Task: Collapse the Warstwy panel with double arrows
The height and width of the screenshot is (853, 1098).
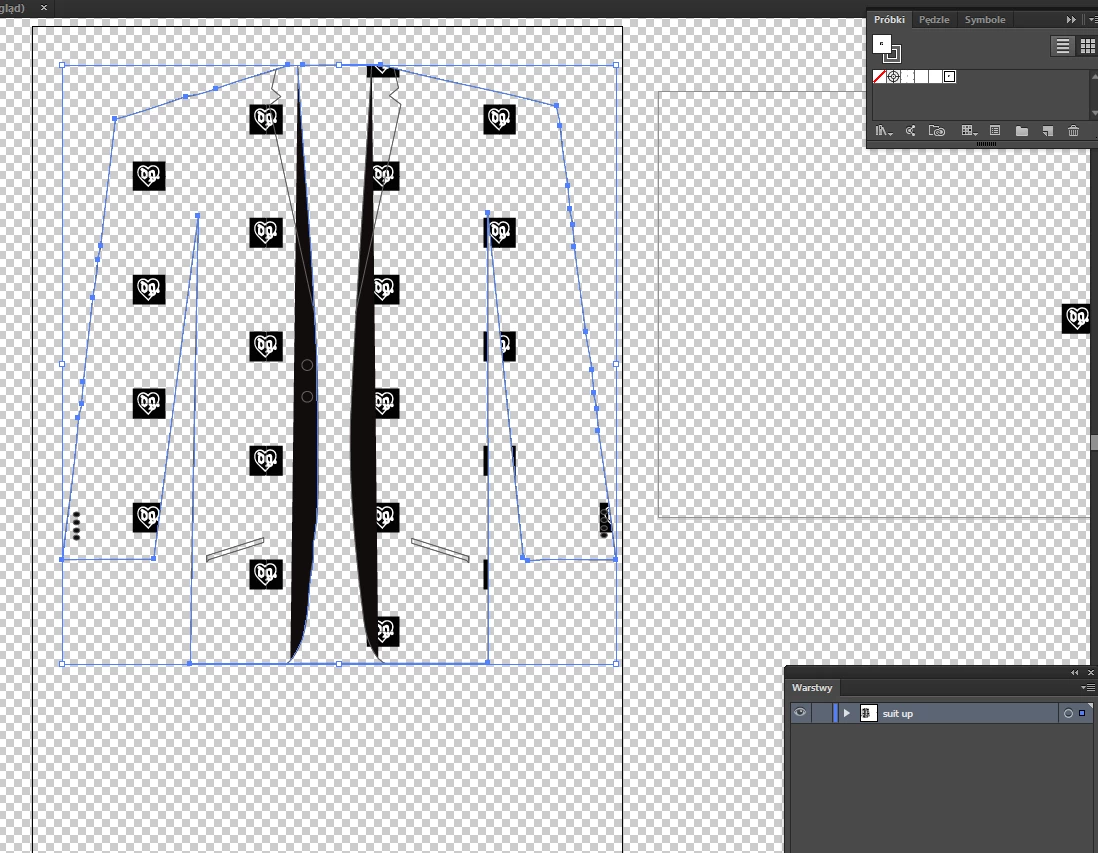Action: pos(1074,672)
